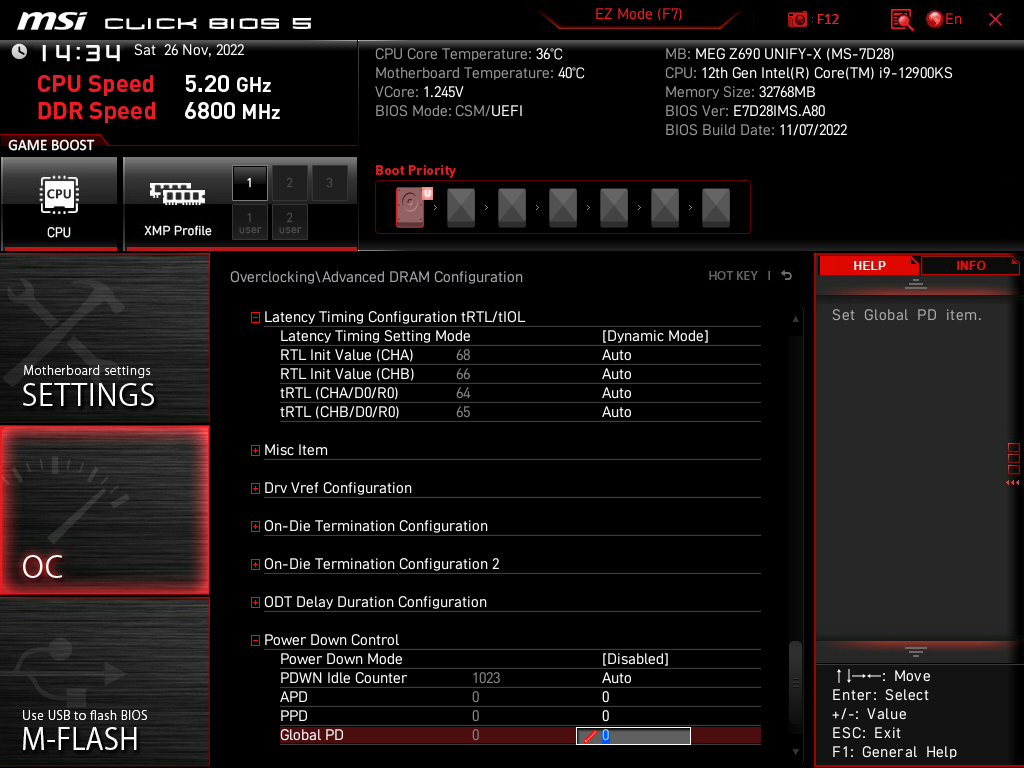Click the seventh boot priority slot
1024x768 pixels.
click(716, 207)
